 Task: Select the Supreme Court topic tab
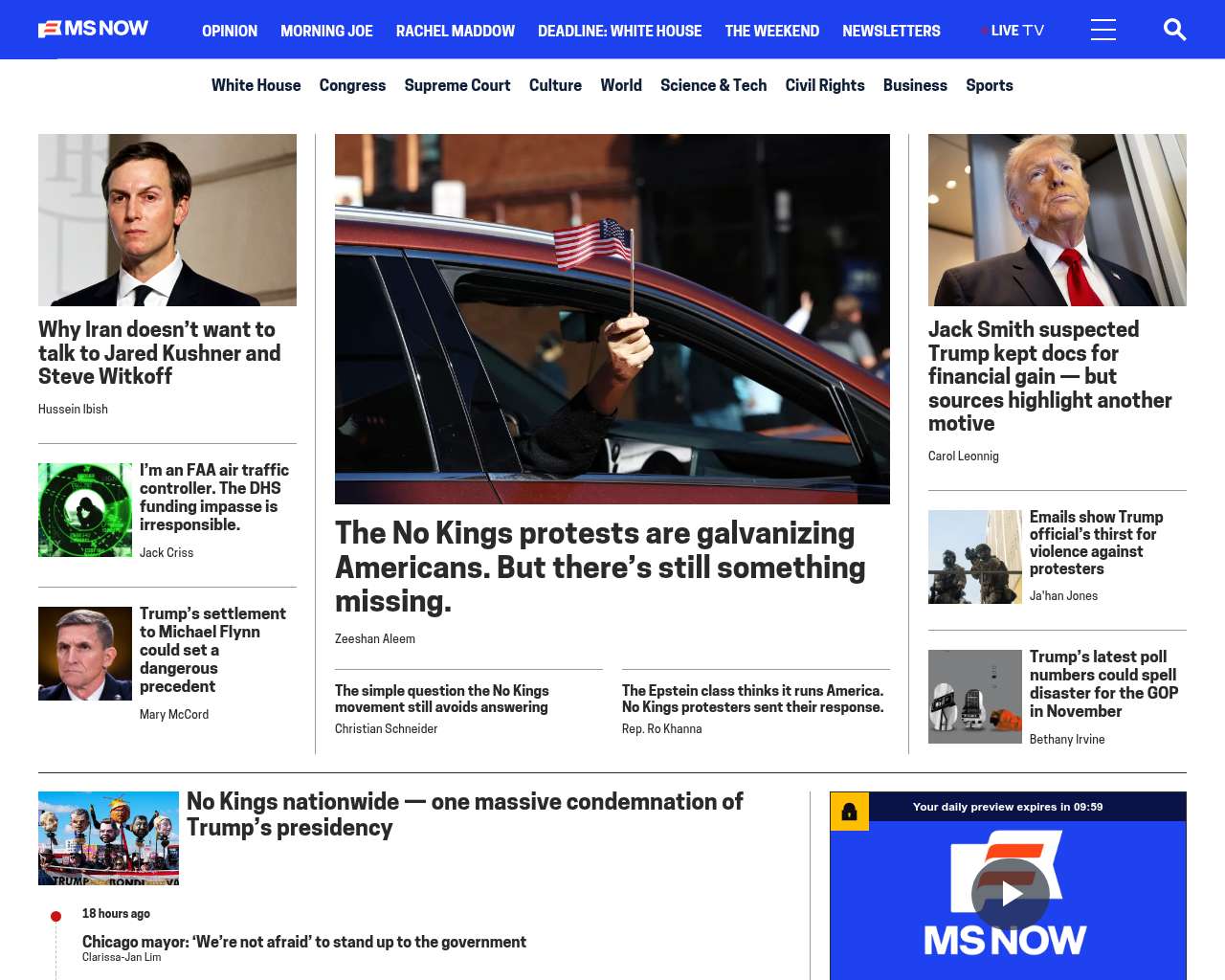(x=457, y=85)
